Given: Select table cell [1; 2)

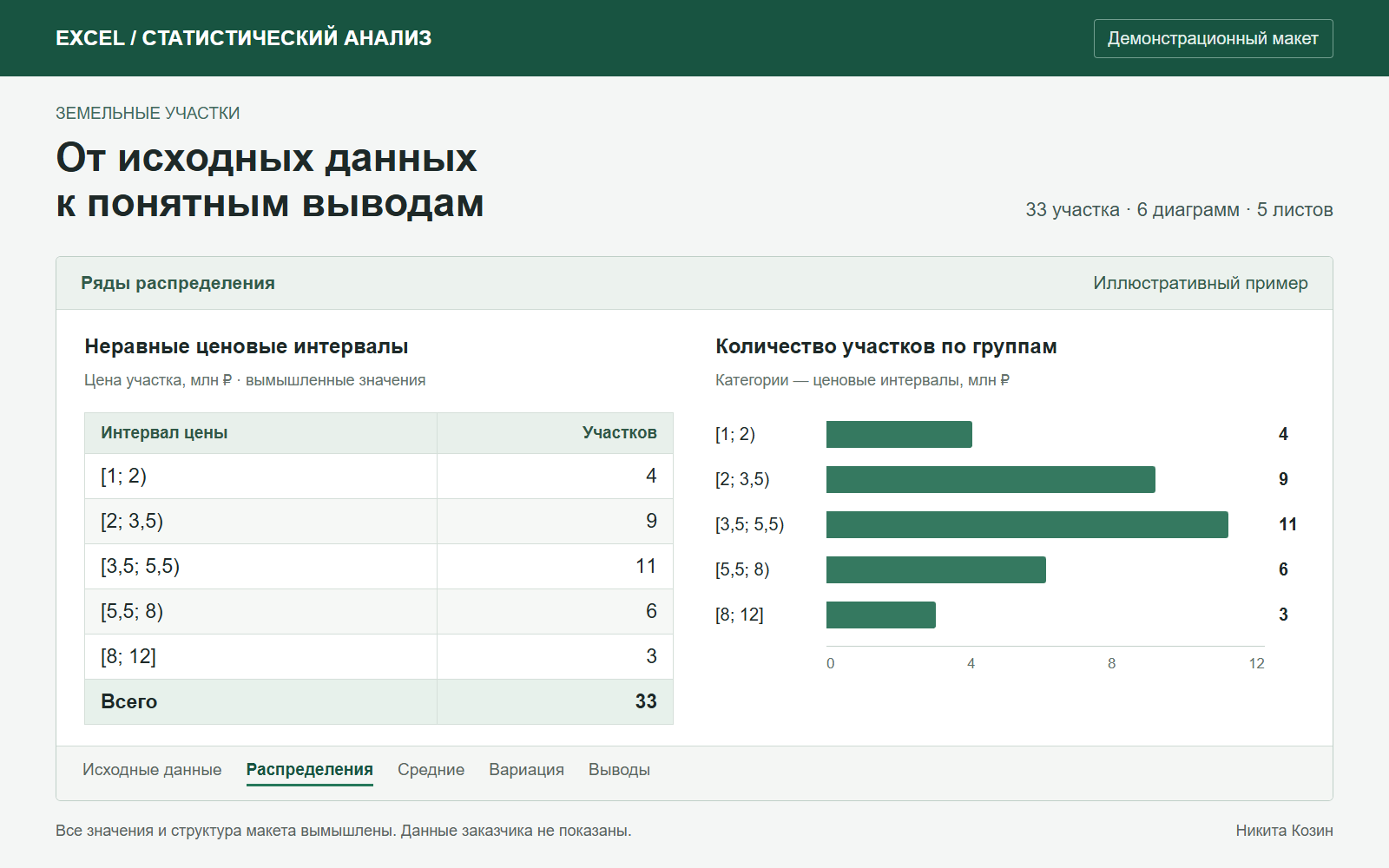Looking at the screenshot, I should click(260, 477).
